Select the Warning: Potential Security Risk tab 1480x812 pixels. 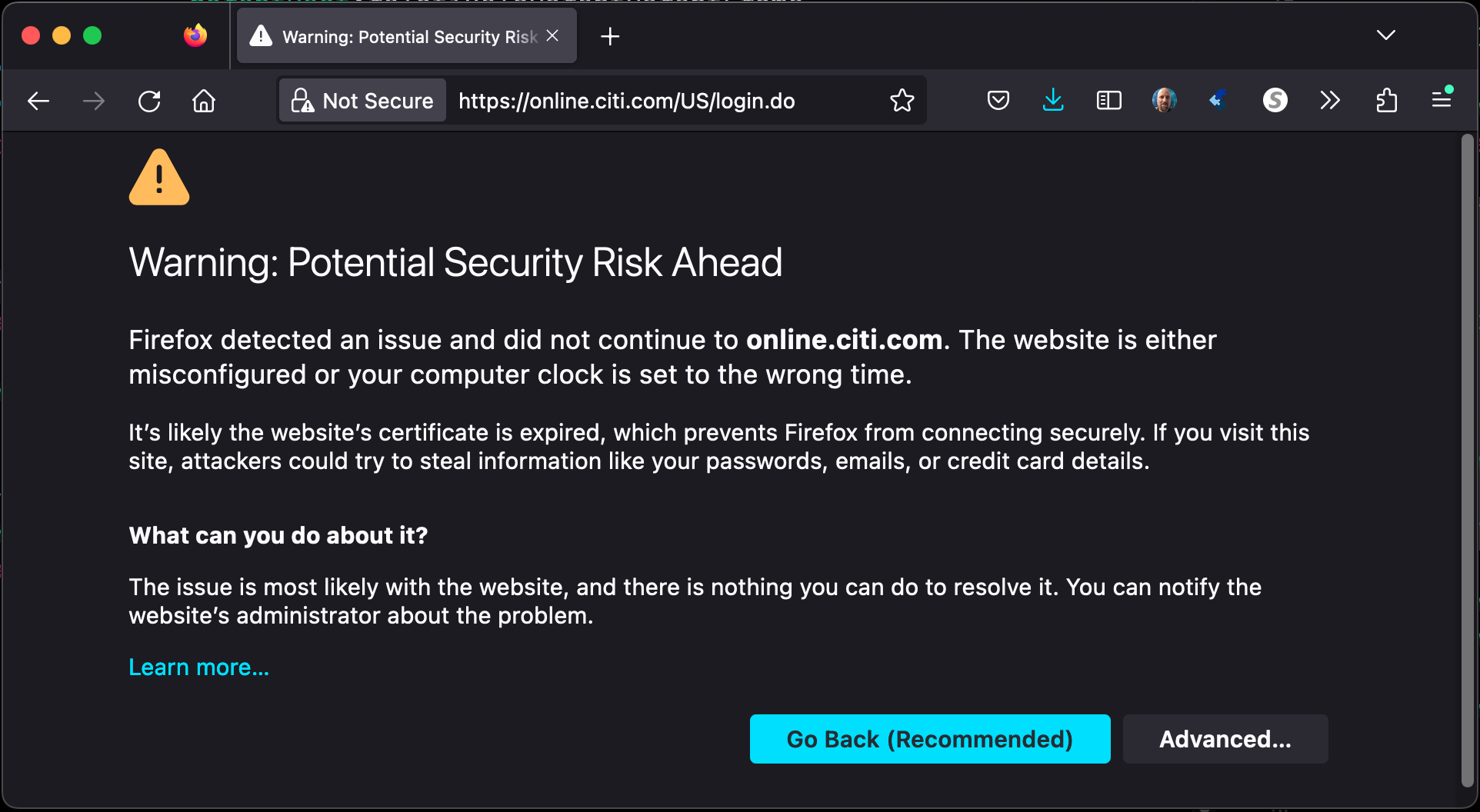[407, 36]
